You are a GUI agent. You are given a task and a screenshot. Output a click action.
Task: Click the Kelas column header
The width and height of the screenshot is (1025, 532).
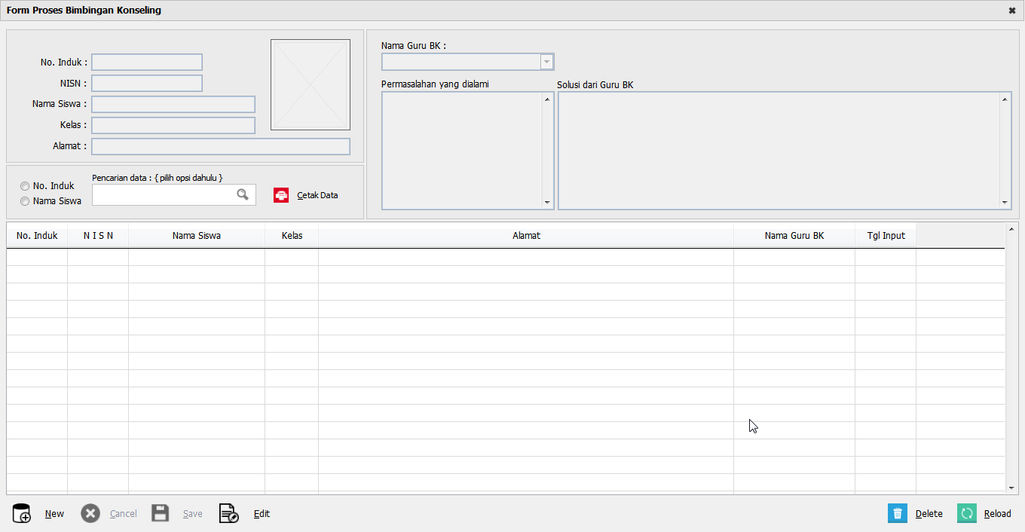(292, 236)
